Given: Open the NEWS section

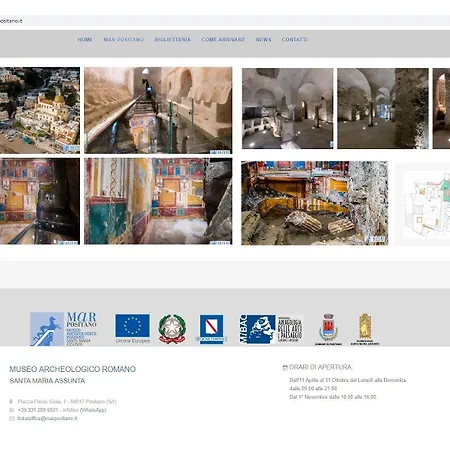Looking at the screenshot, I should (263, 39).
